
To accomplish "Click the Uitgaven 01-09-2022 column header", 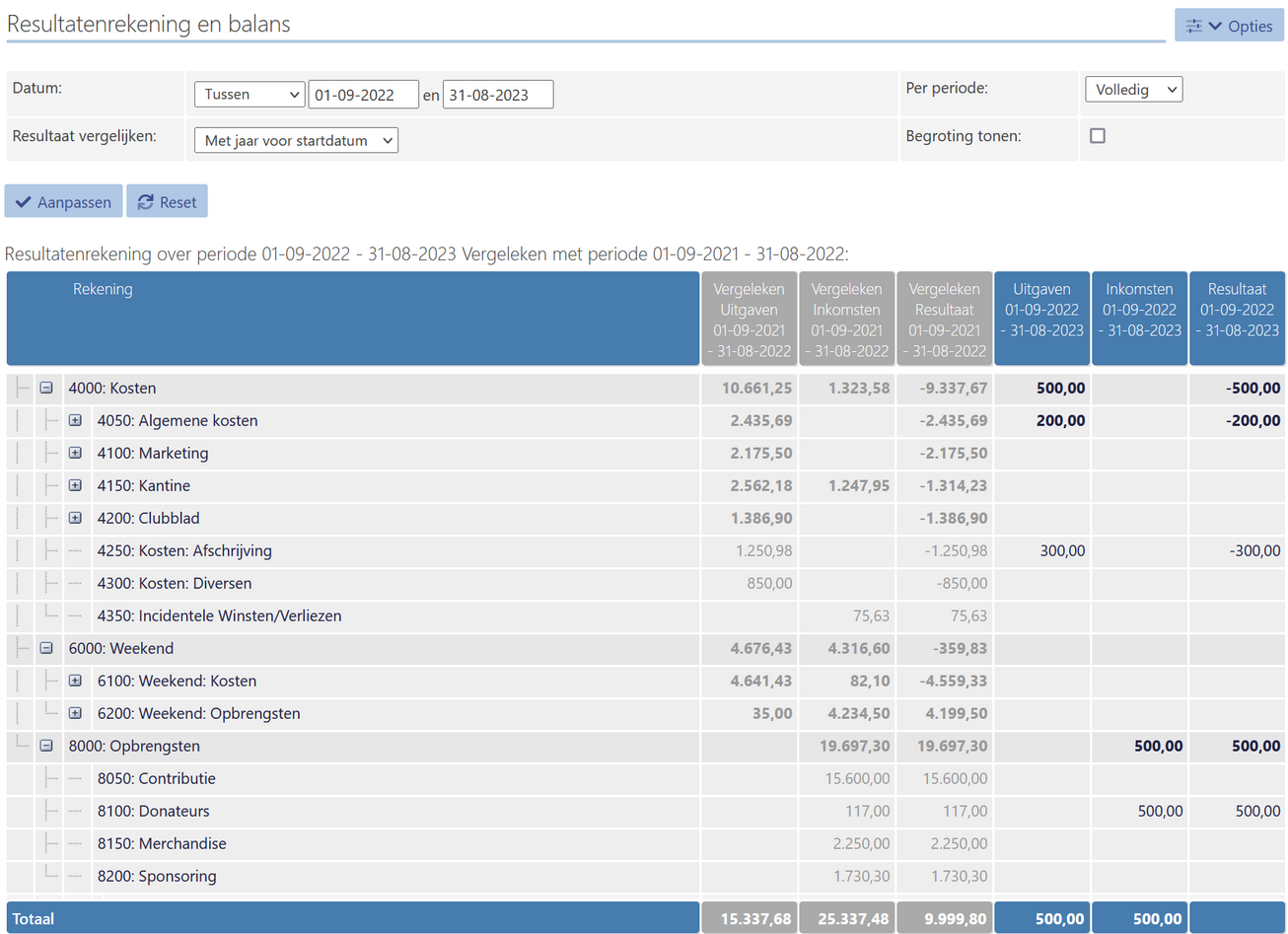I will pyautogui.click(x=1041, y=320).
